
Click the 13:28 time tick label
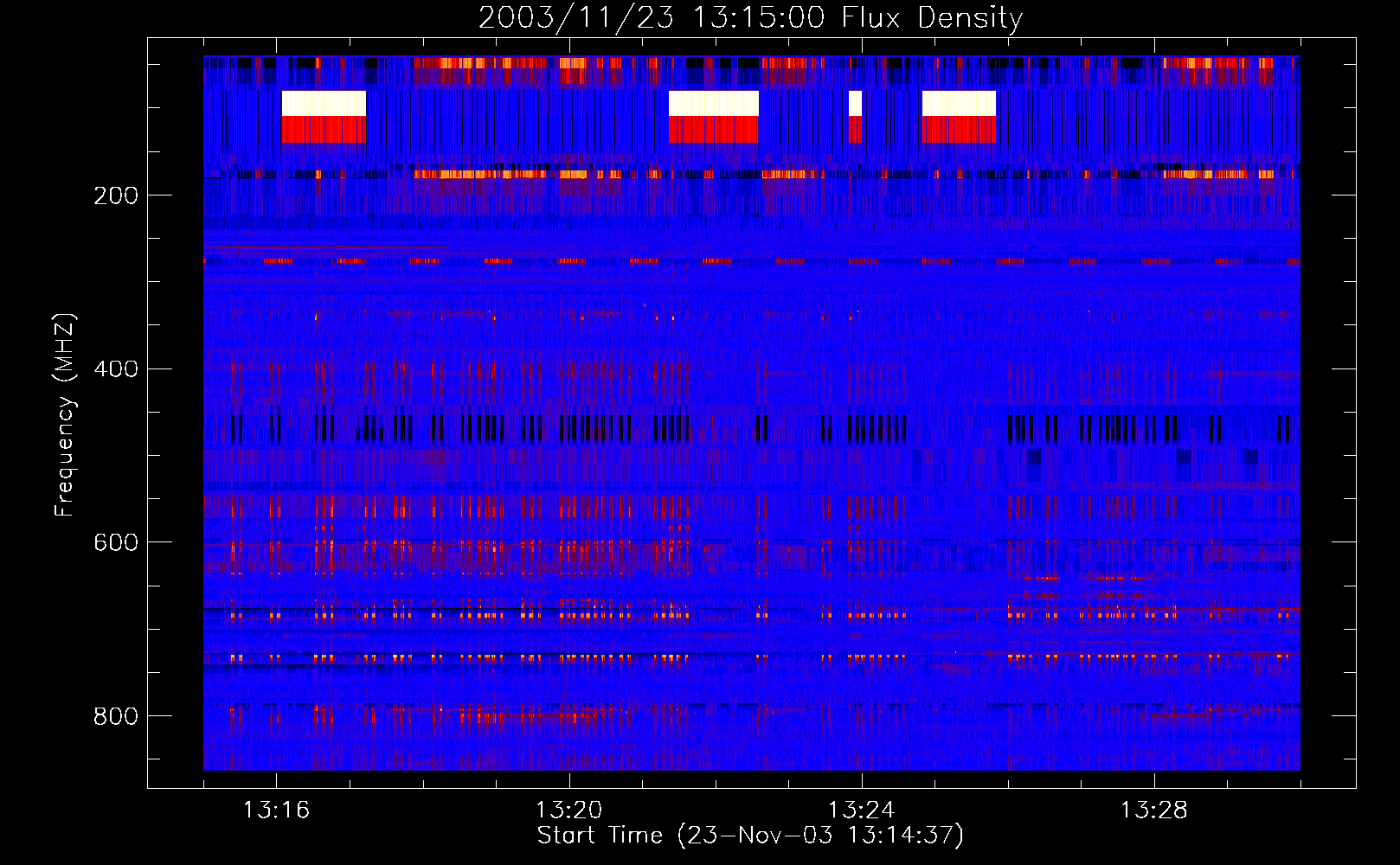(x=1153, y=811)
